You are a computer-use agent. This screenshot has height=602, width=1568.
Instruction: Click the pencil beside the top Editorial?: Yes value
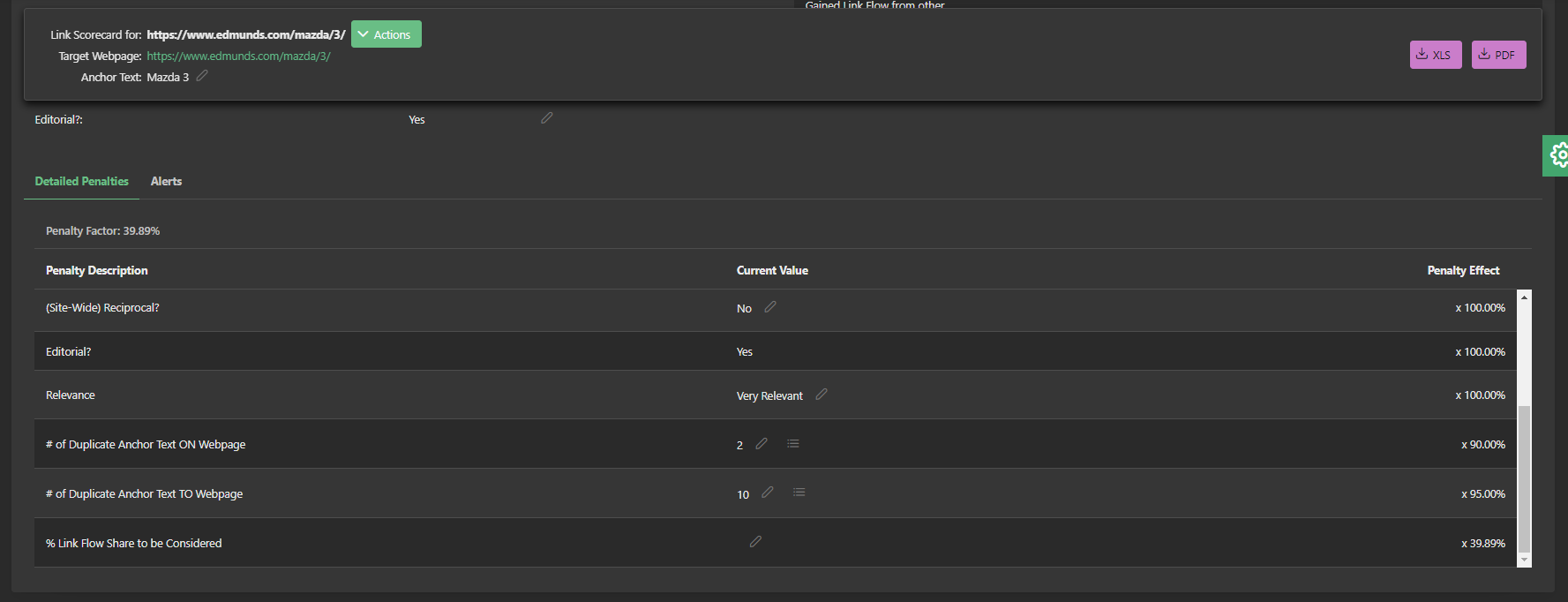[547, 118]
